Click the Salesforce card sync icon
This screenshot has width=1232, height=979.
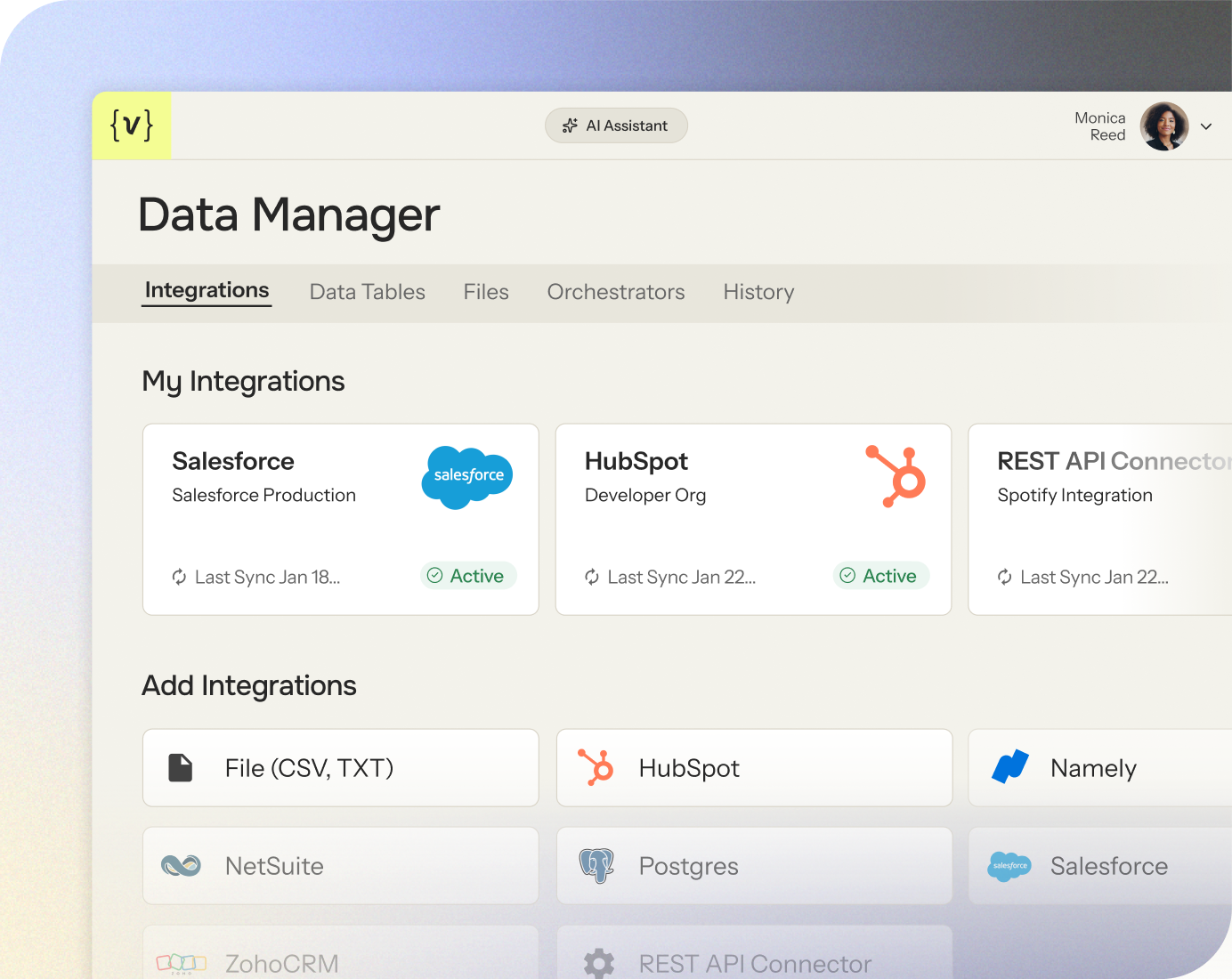(x=179, y=577)
